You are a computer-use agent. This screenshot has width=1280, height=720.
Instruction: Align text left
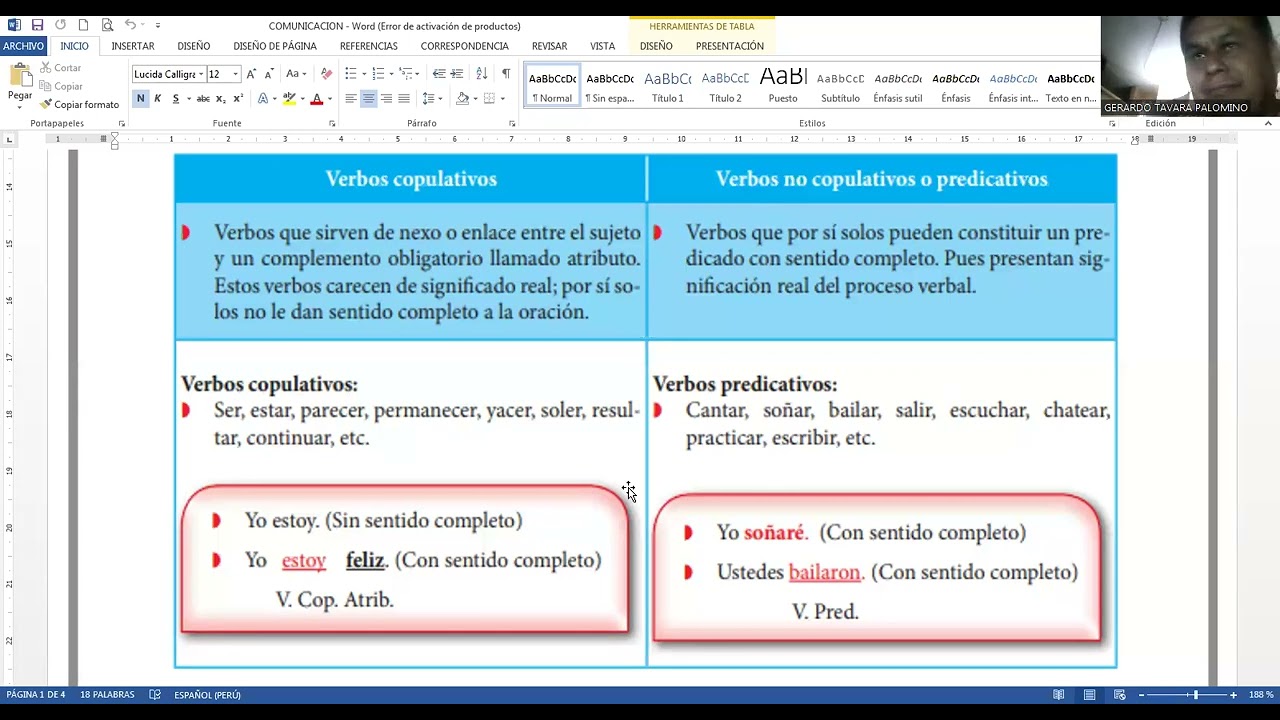click(351, 99)
